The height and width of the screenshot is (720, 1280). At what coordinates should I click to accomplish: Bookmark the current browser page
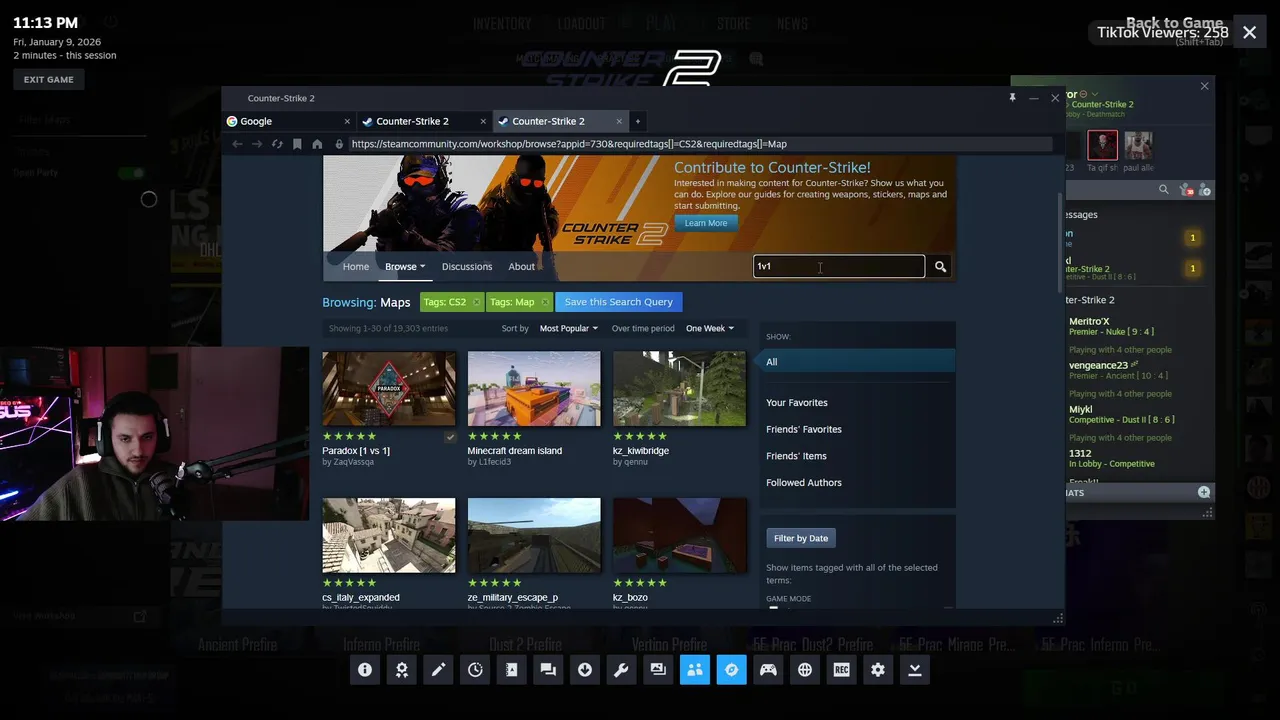coord(297,144)
